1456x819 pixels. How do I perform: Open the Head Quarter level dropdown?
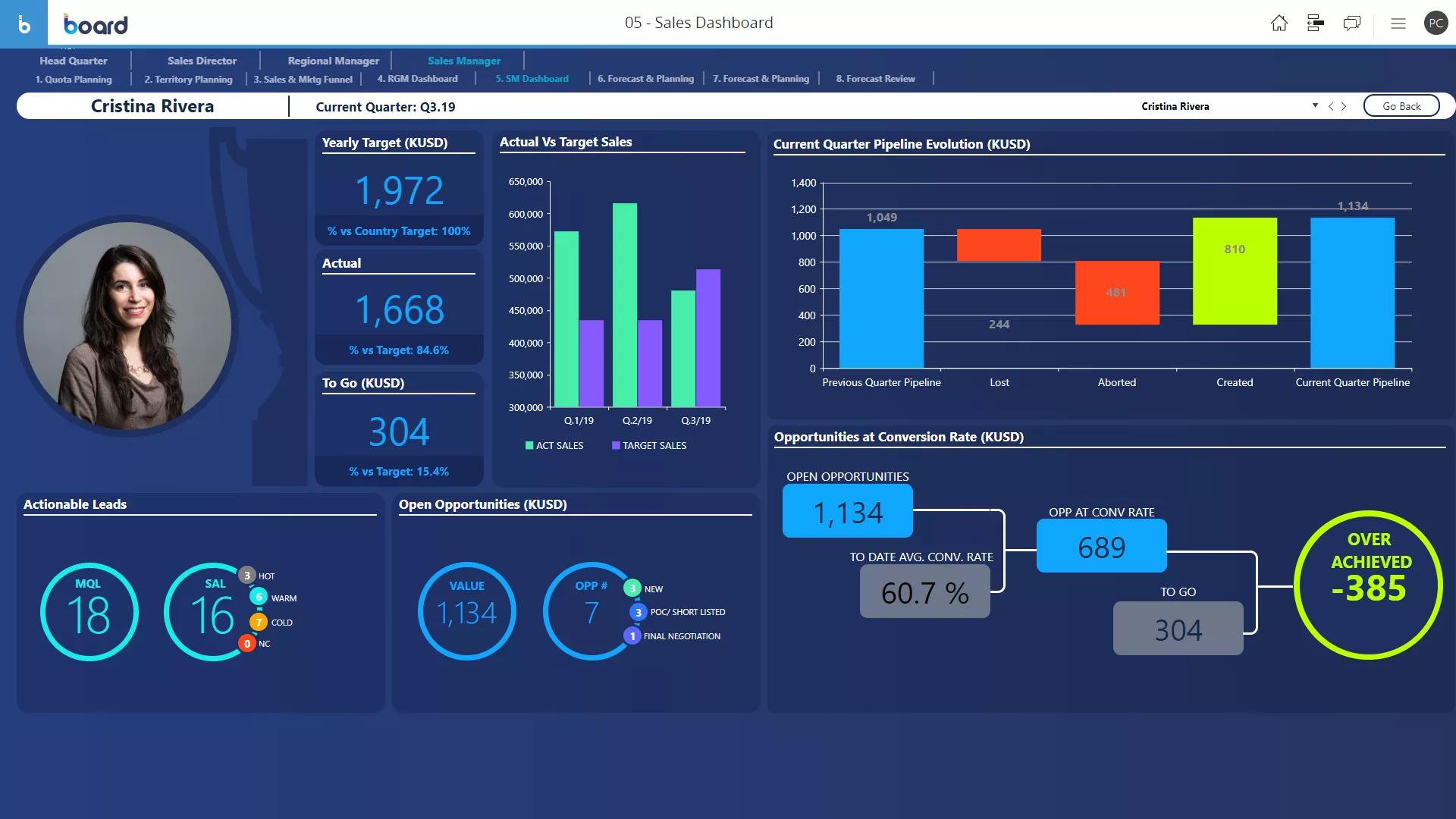[73, 60]
